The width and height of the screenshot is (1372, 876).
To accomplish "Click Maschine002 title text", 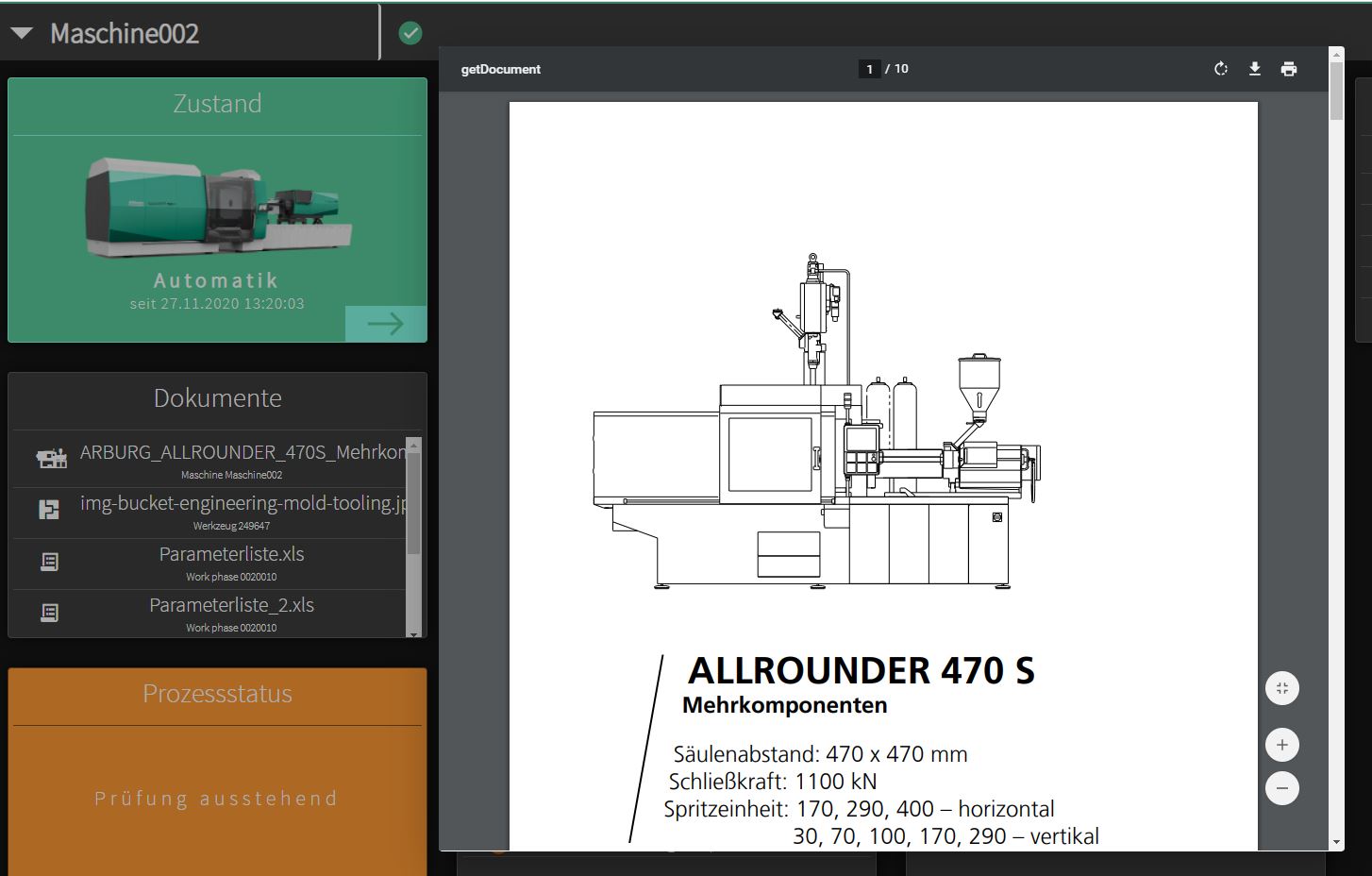I will (x=125, y=34).
